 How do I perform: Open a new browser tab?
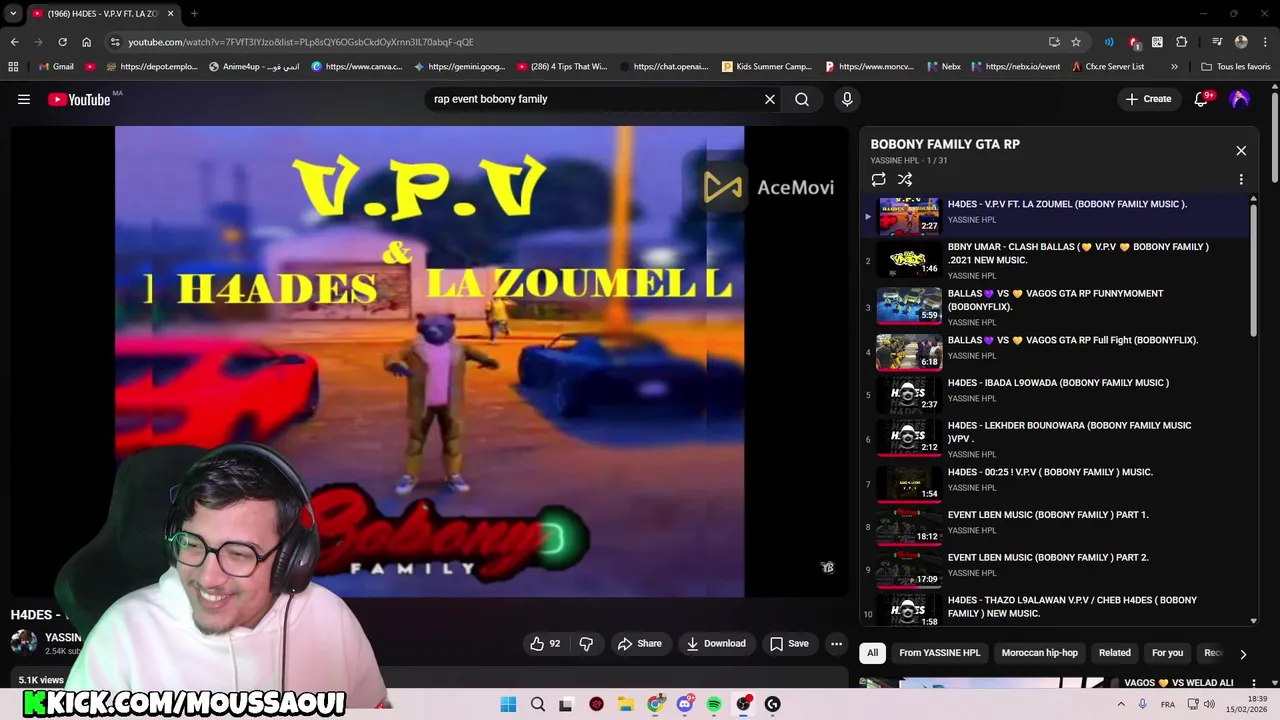[194, 14]
